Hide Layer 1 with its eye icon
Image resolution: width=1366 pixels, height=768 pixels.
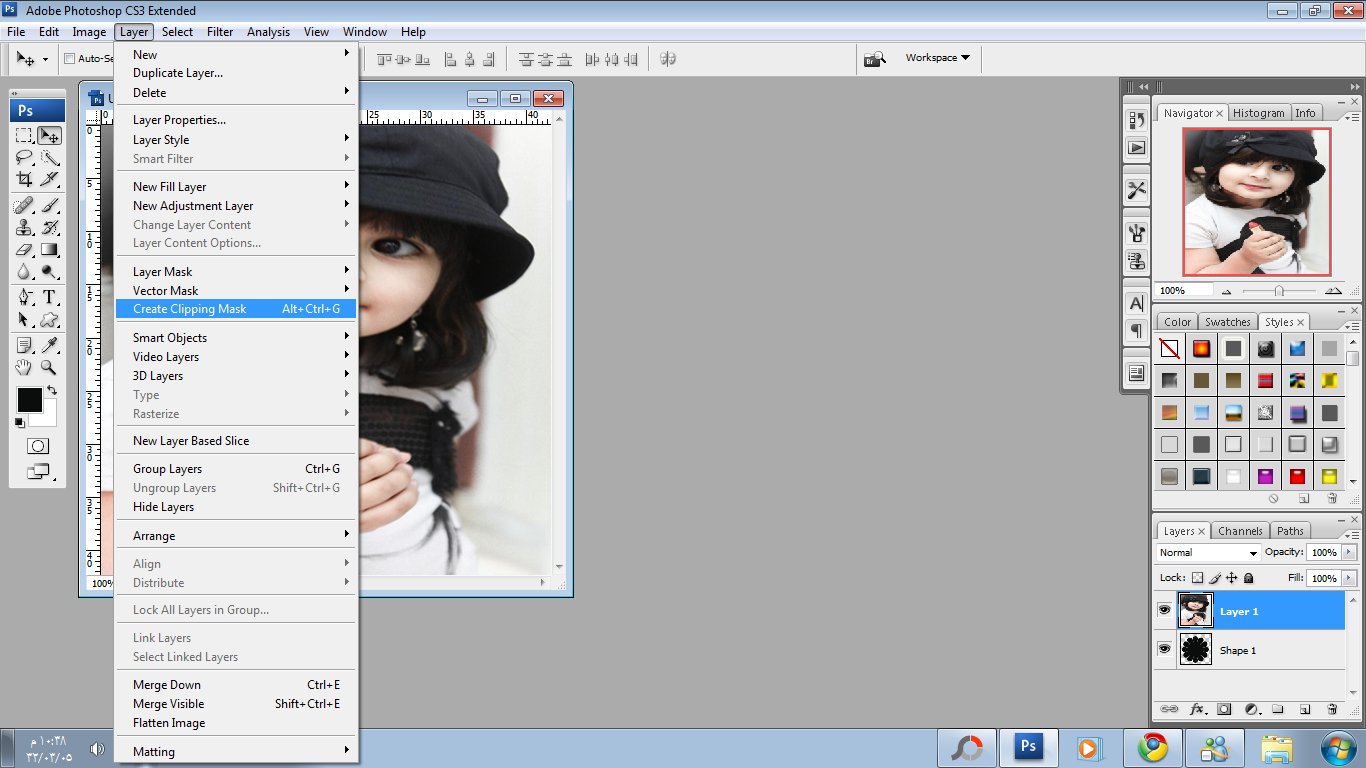click(x=1164, y=610)
